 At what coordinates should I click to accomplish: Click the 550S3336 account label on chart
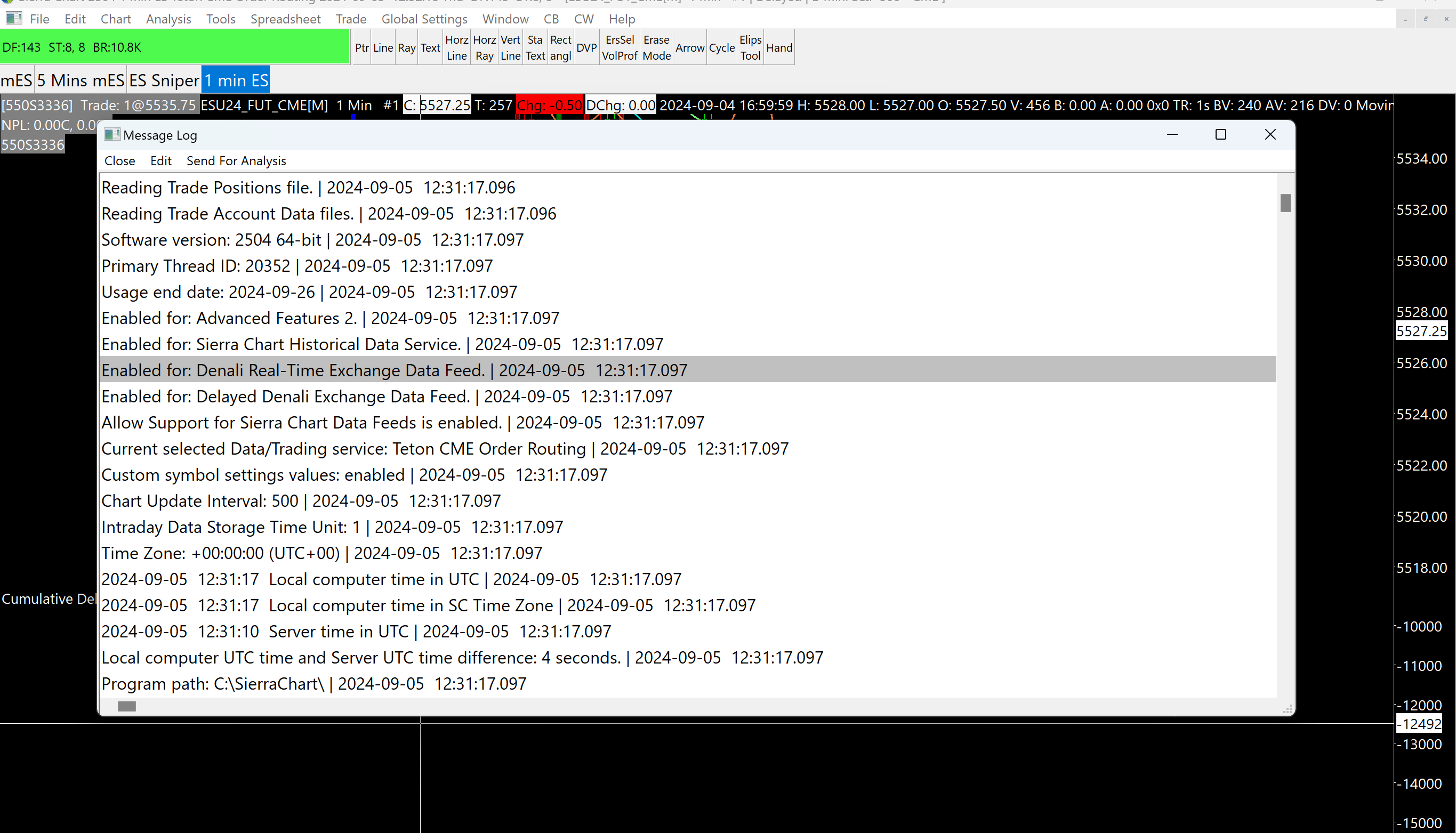33,145
